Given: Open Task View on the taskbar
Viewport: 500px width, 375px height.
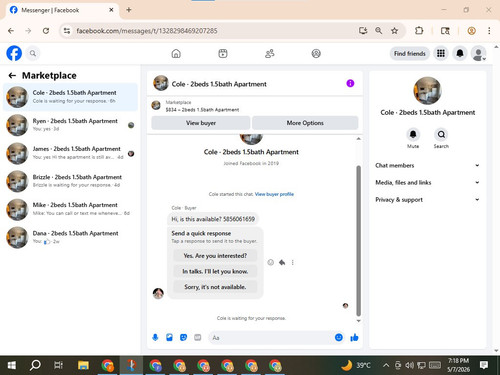Looking at the screenshot, I should point(59,365).
